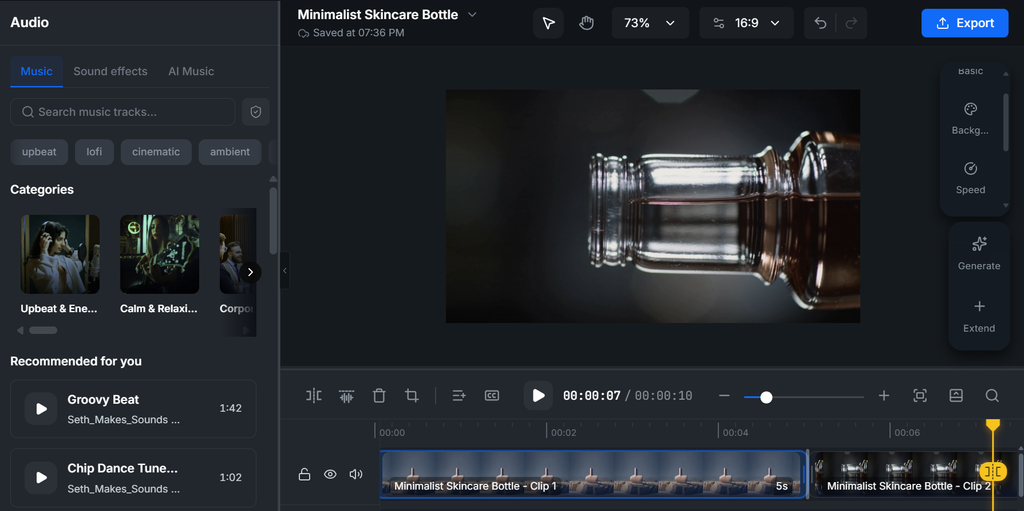The height and width of the screenshot is (511, 1024).
Task: Click the yellow playhead marker top
Action: pos(993,425)
